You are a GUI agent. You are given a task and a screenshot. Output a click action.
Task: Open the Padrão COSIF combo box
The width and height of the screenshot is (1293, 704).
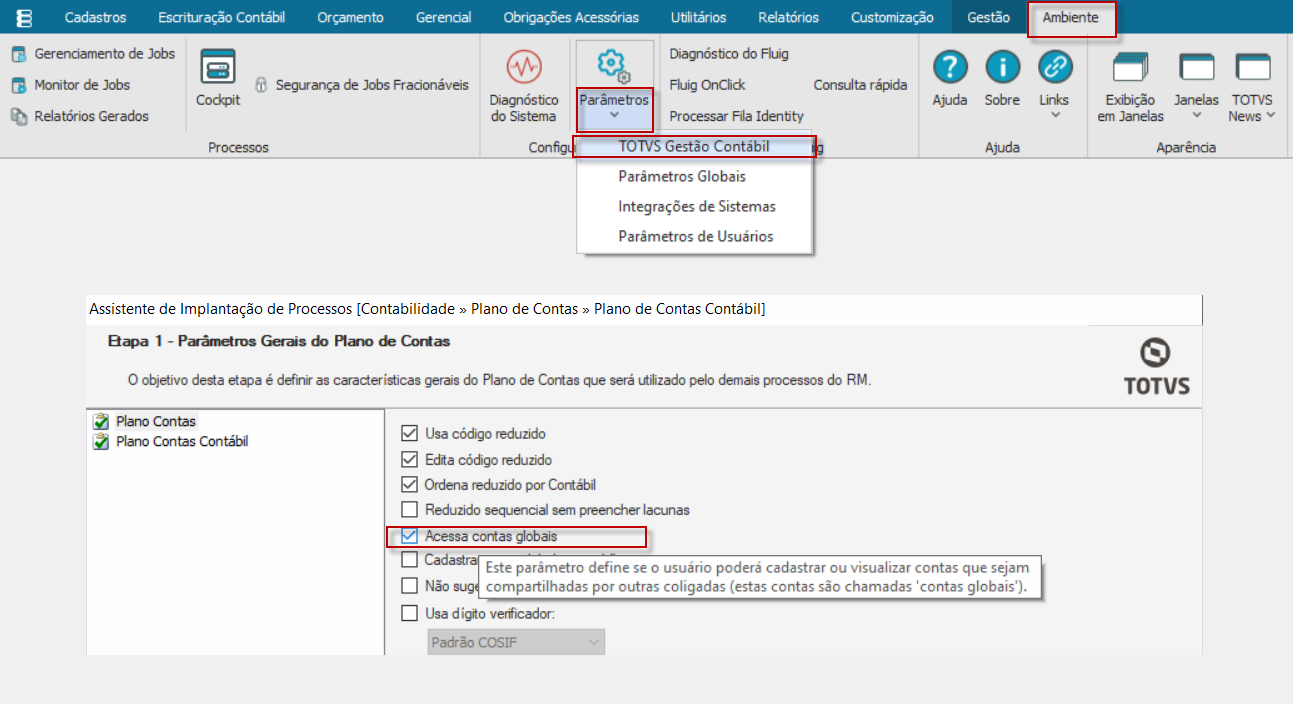tap(516, 642)
